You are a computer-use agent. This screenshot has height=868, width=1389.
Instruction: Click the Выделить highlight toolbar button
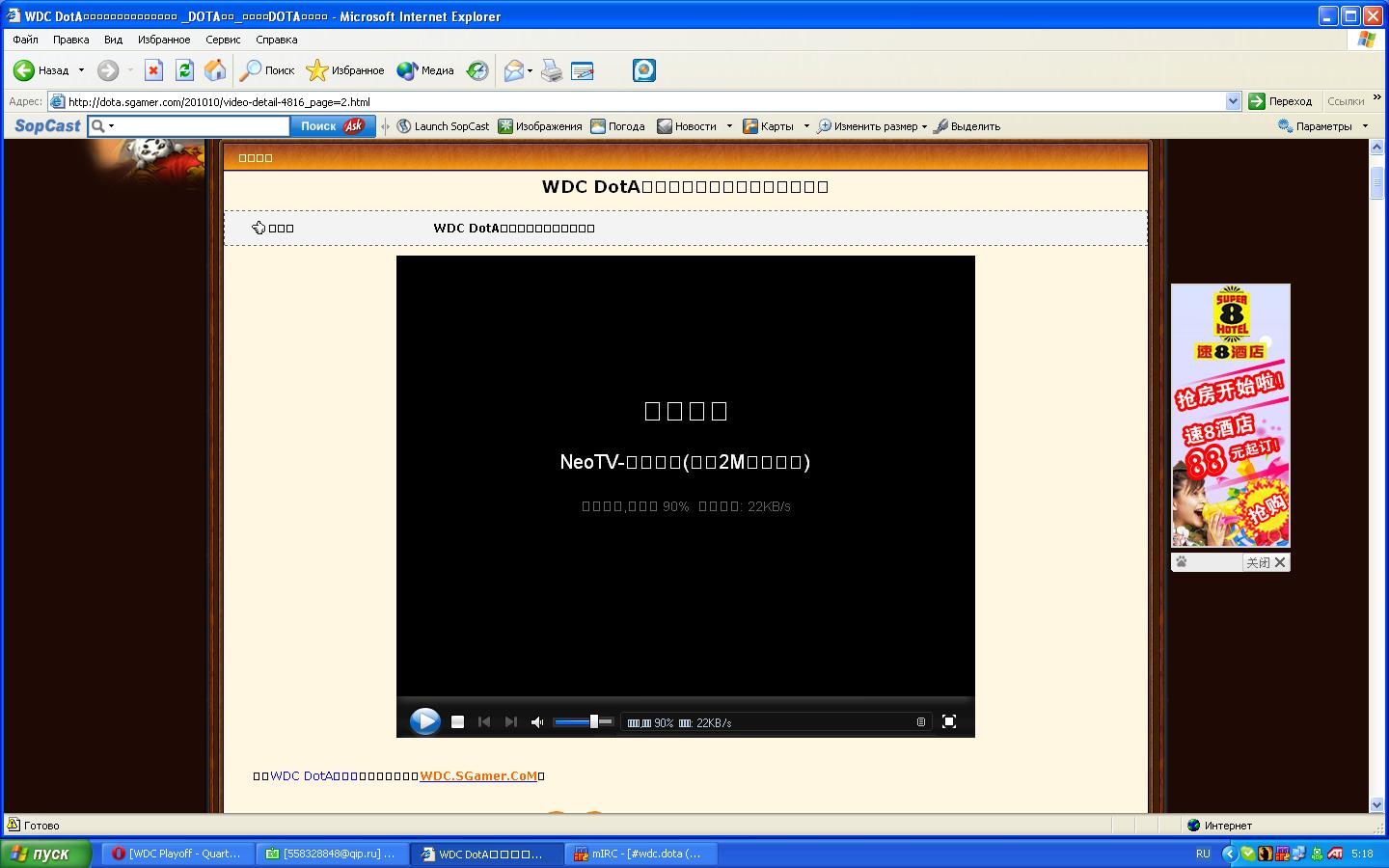(x=967, y=126)
